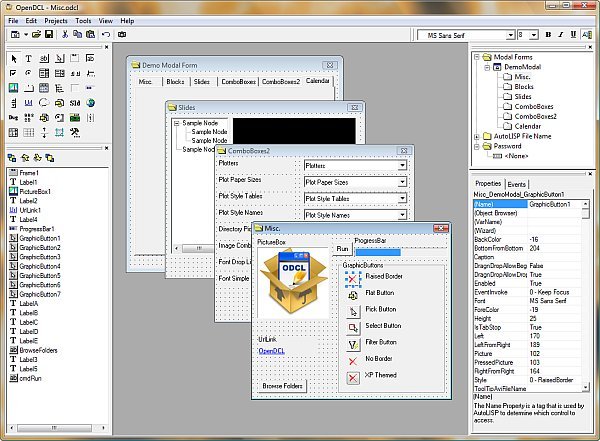Image resolution: width=600 pixels, height=441 pixels.
Task: Select the Misc. node in project tree
Action: point(522,77)
